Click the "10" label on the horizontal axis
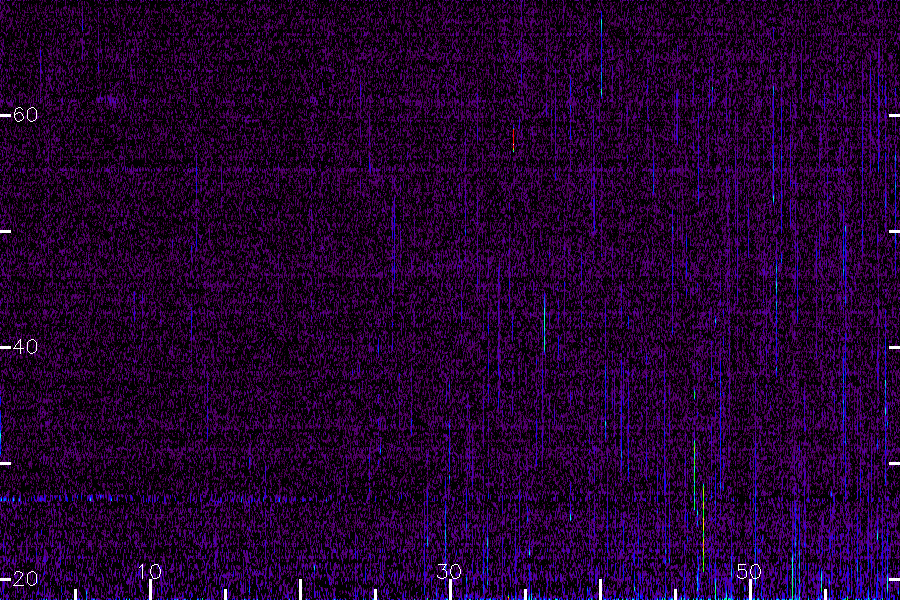 [x=150, y=571]
